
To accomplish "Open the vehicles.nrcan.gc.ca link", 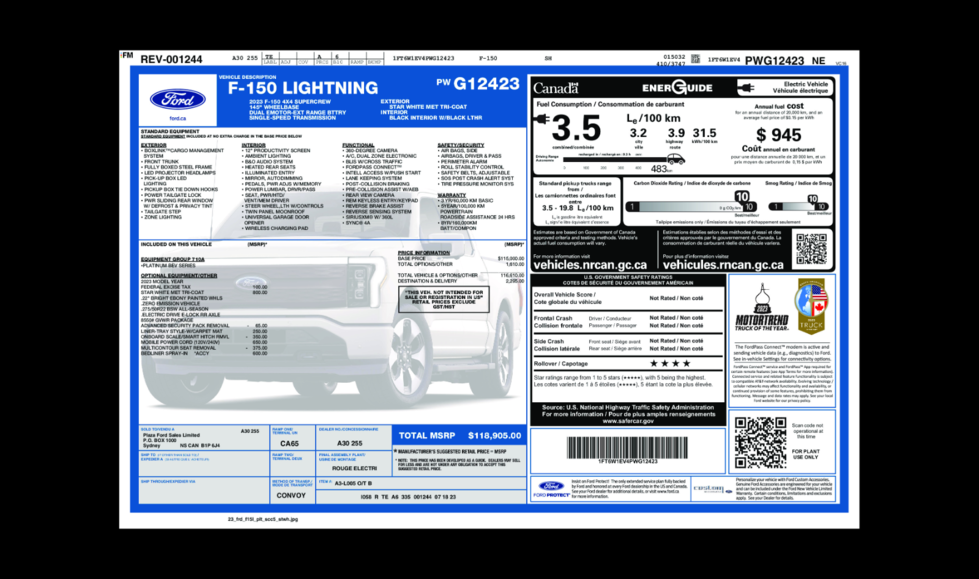I will 590,265.
